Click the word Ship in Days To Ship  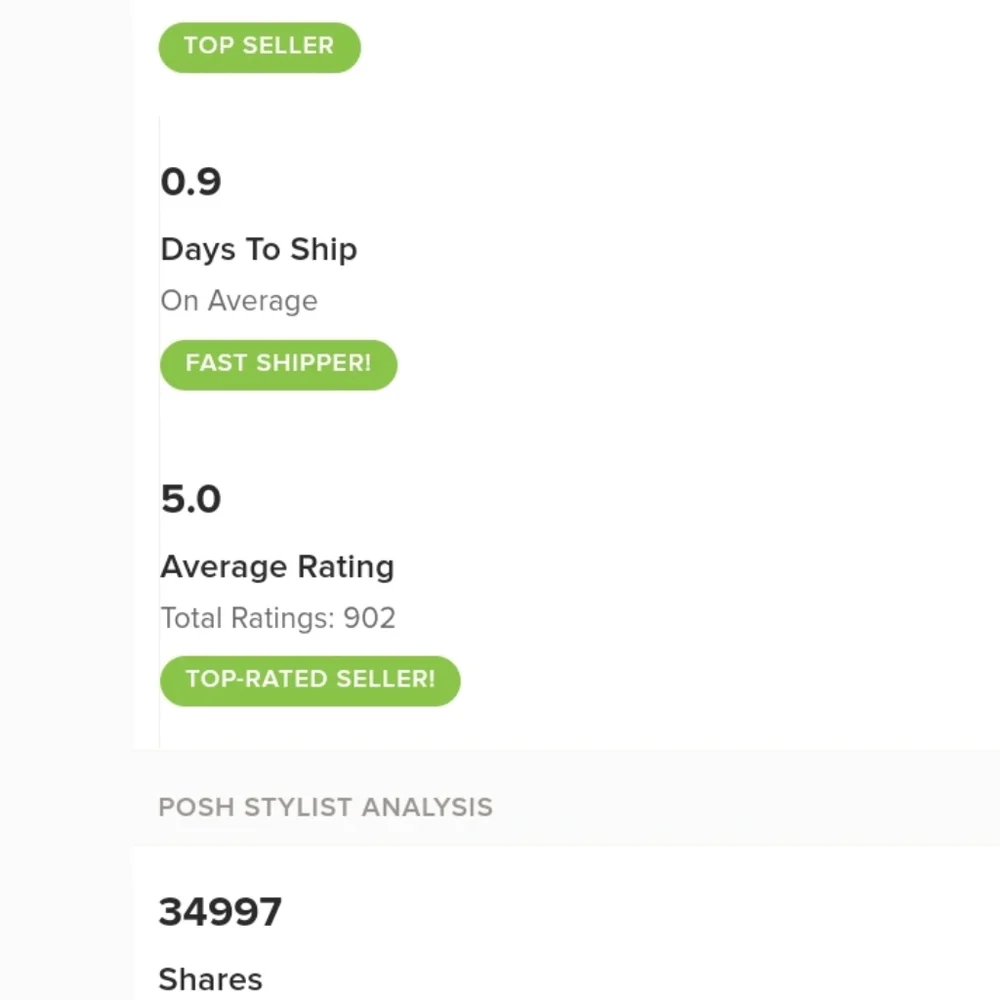click(324, 249)
